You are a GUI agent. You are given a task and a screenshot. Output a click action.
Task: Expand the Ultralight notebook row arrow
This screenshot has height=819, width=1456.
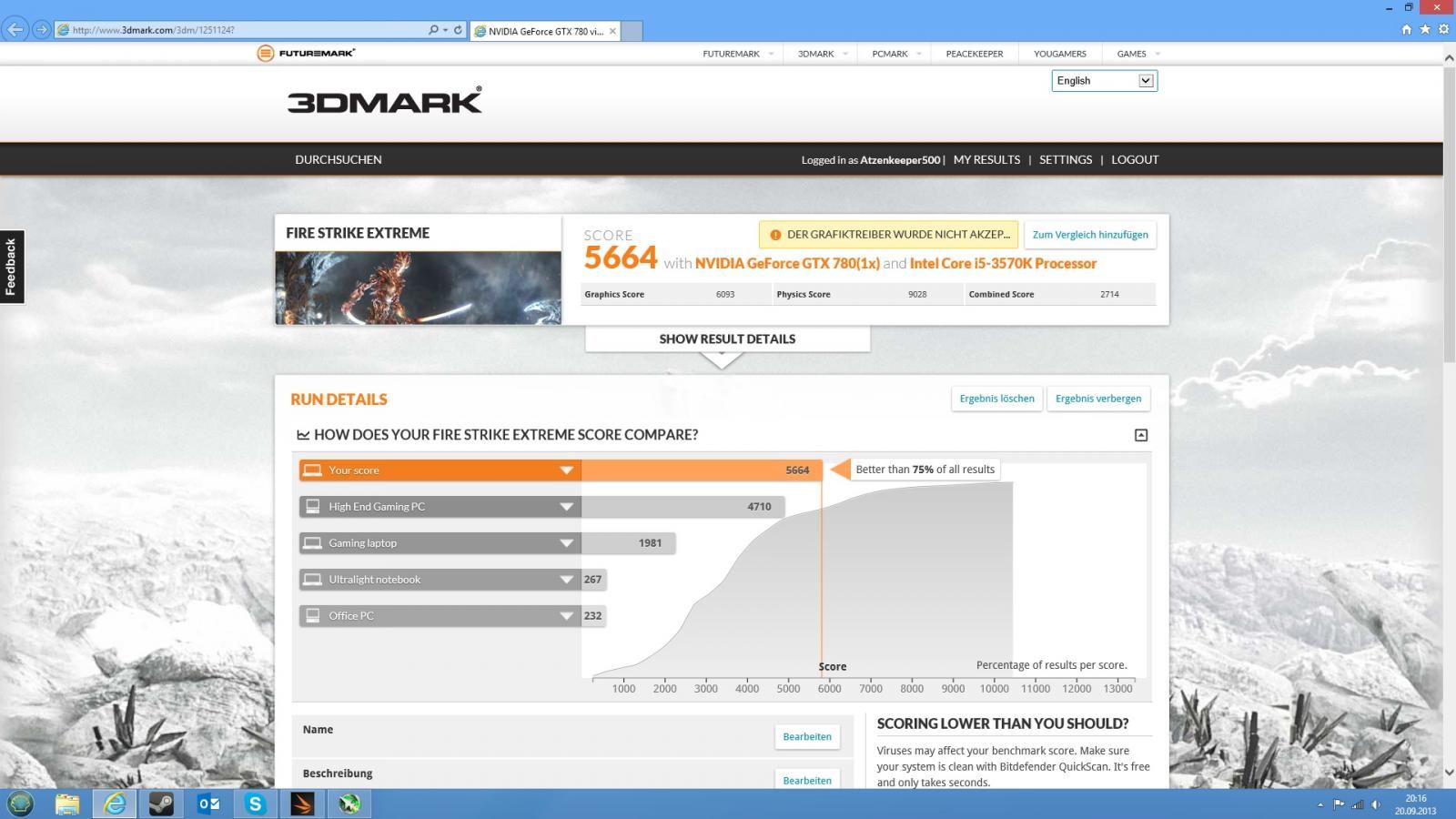[566, 580]
